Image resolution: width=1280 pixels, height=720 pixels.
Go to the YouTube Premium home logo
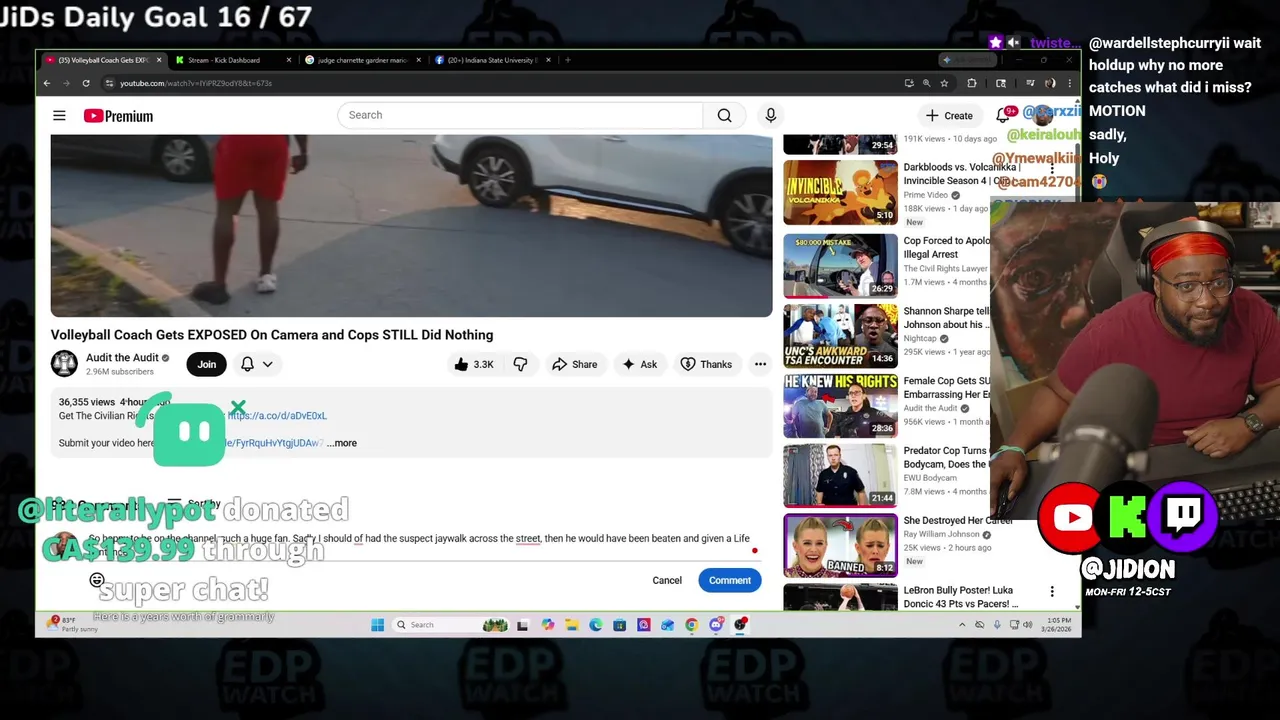(118, 116)
